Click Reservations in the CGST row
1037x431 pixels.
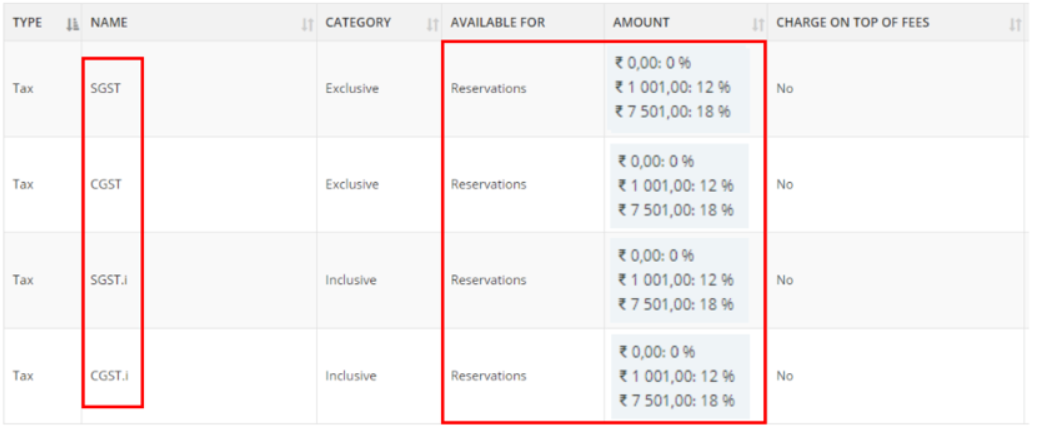pos(488,184)
